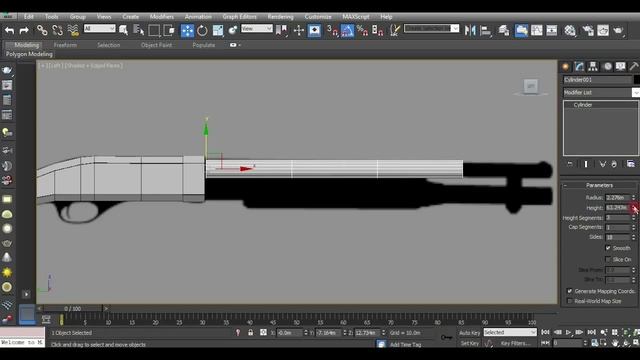Open the Edit menu

29,17
